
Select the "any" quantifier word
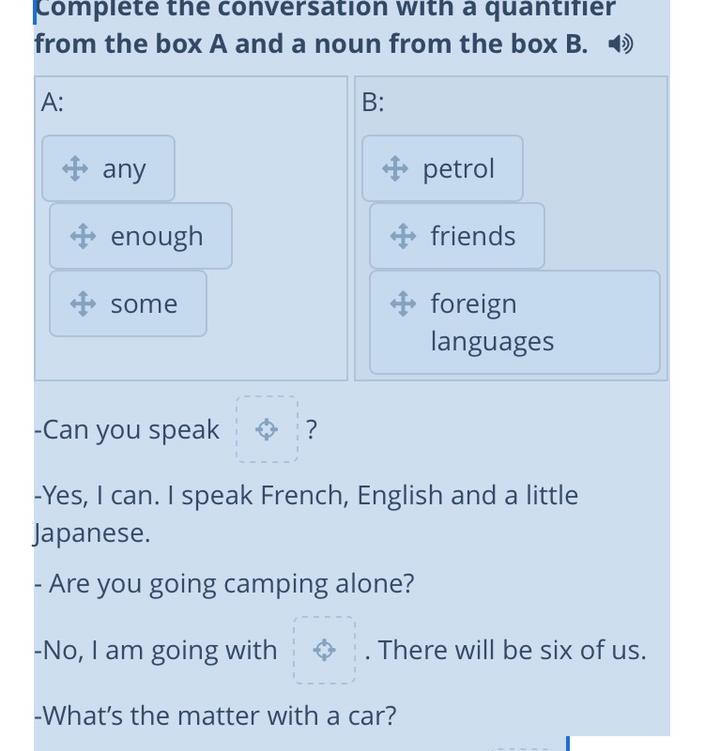(x=124, y=169)
